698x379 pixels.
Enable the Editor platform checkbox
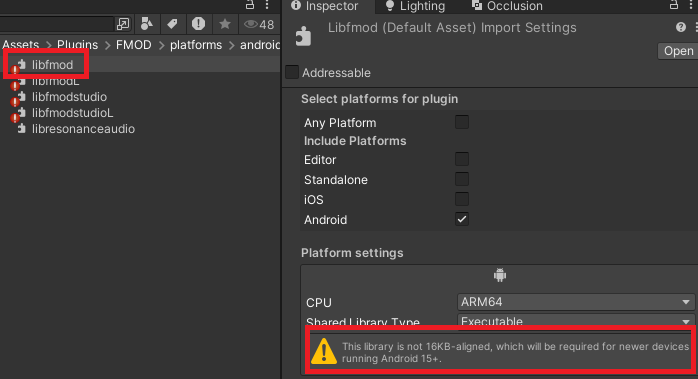[462, 159]
